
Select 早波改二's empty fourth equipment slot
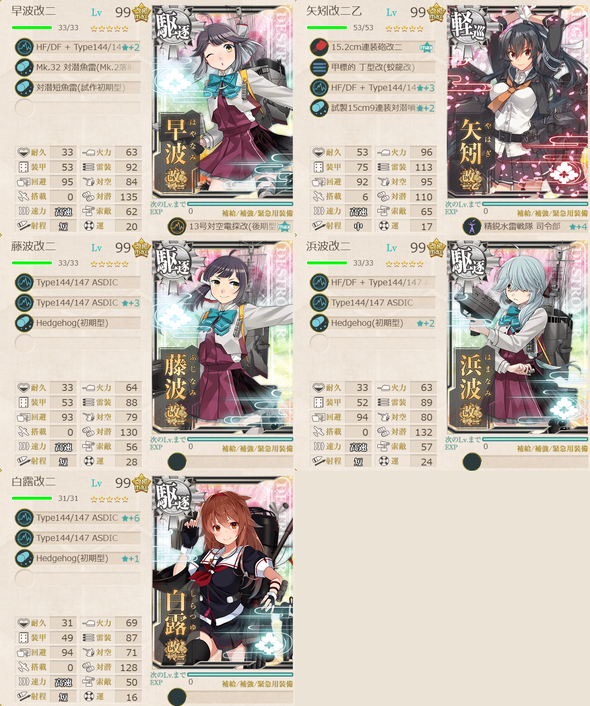pos(77,108)
